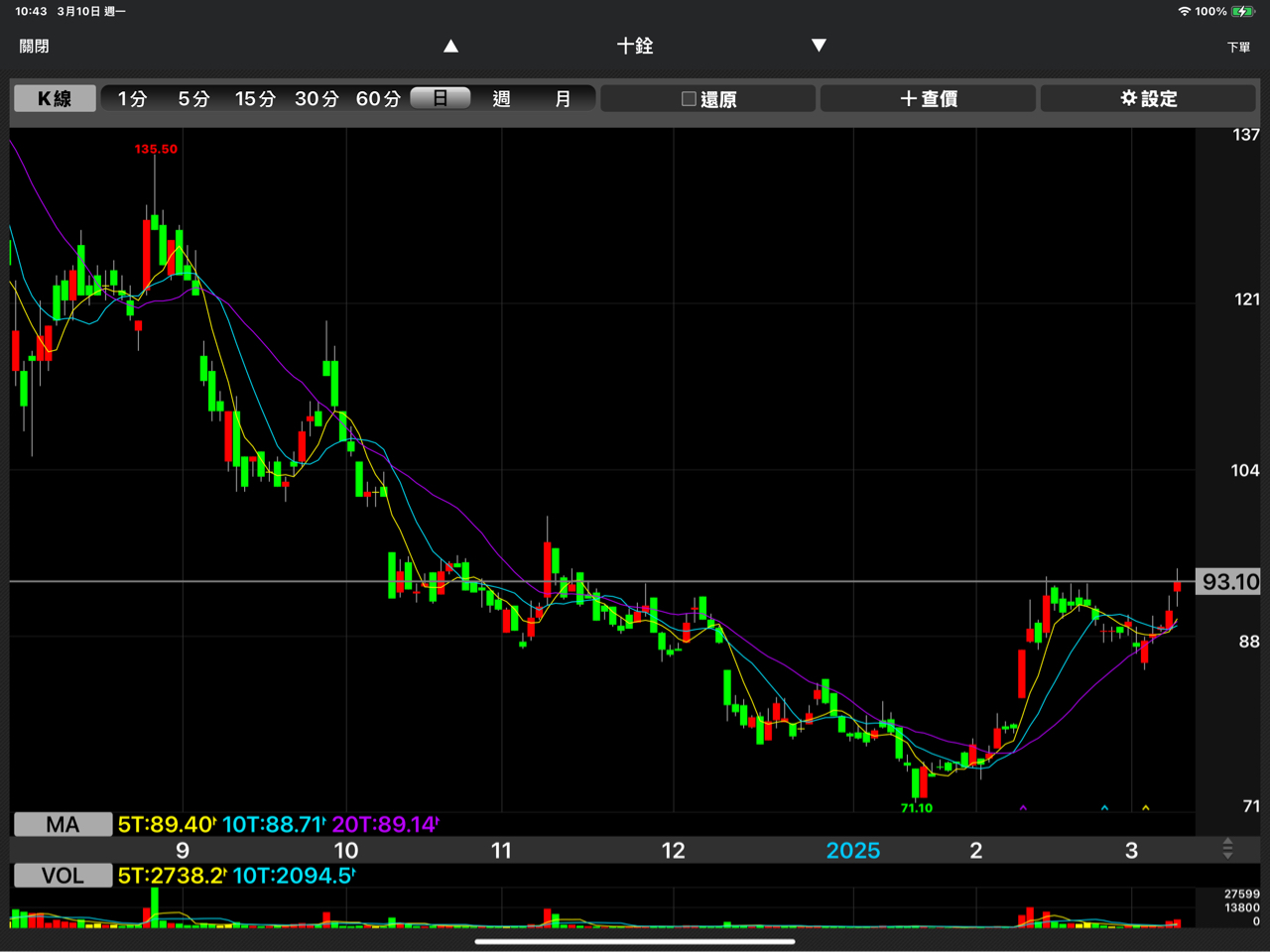This screenshot has width=1270, height=952.
Task: Enable the 還原 checkbox
Action: 690,99
